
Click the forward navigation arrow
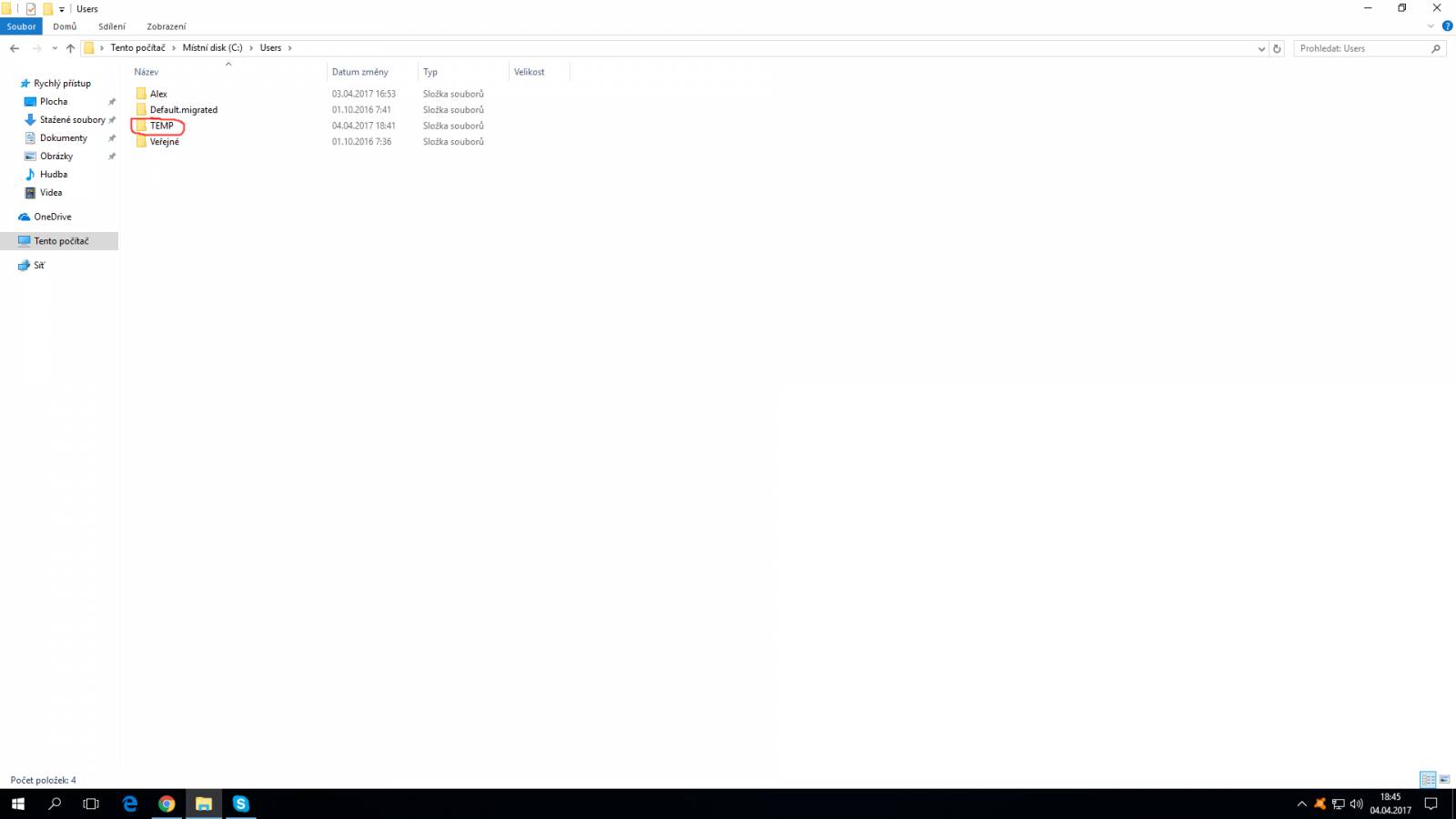click(36, 48)
